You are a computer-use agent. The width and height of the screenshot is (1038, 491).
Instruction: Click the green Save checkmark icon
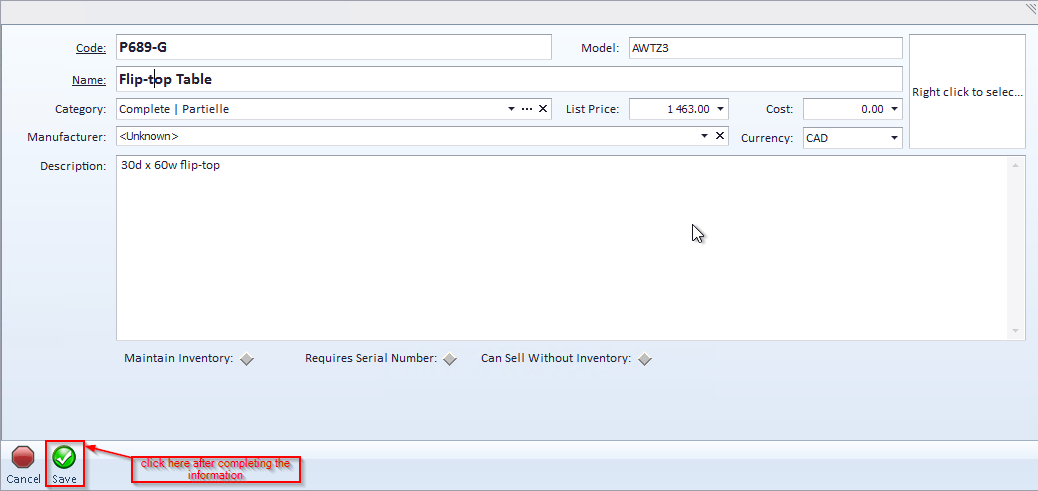(x=64, y=458)
